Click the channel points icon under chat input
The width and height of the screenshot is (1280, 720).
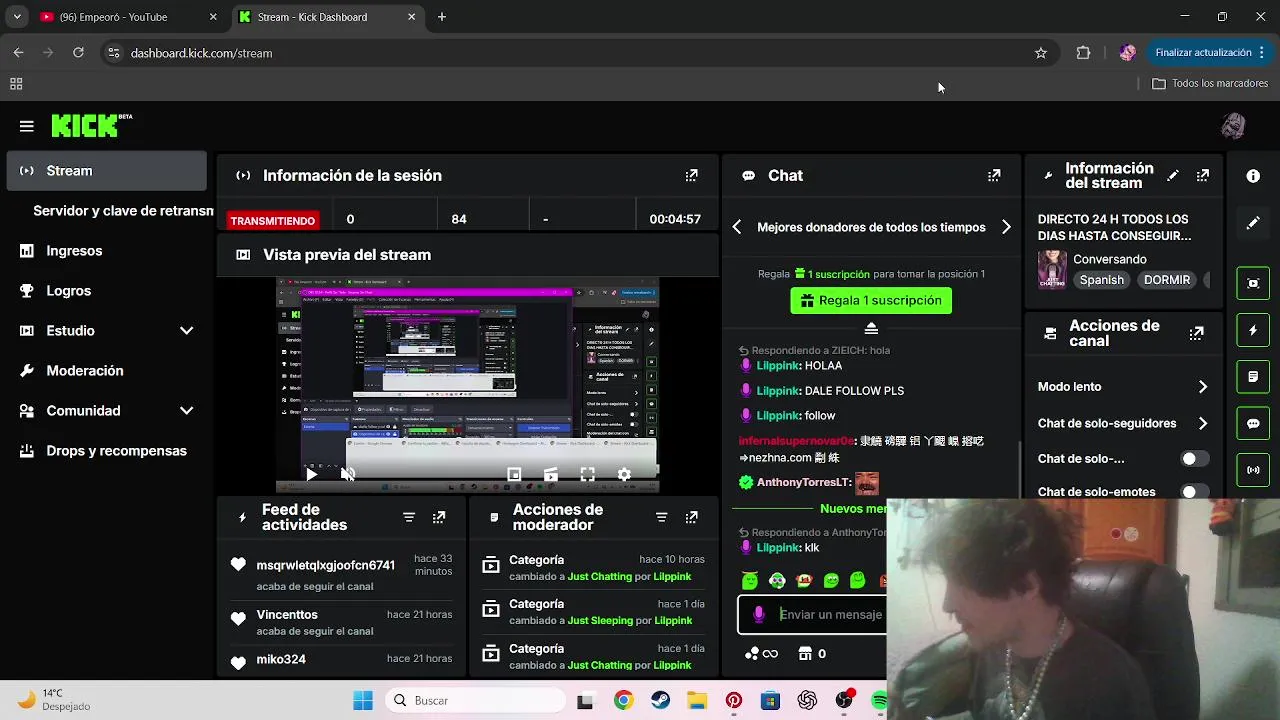[761, 654]
